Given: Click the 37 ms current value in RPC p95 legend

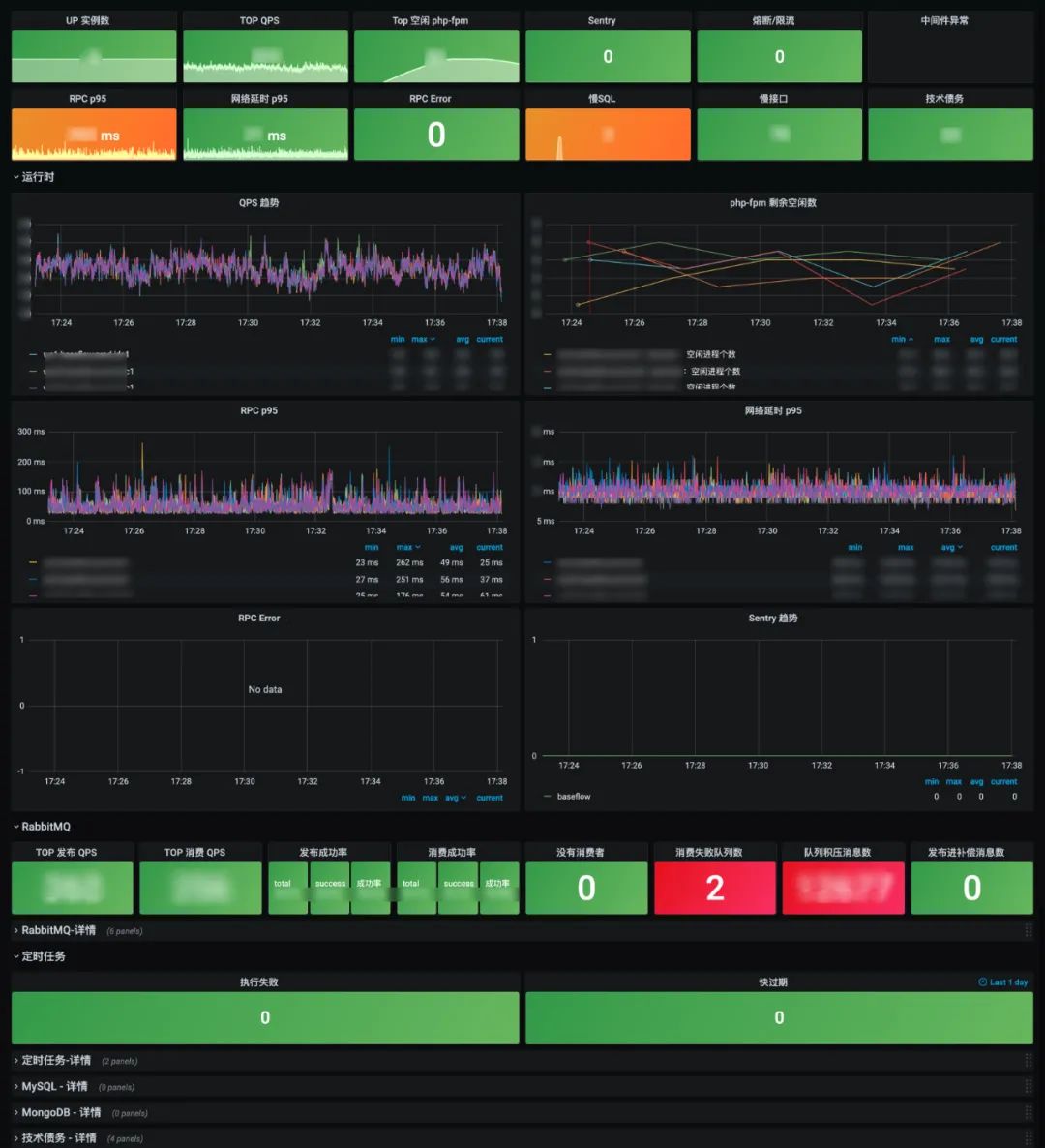Looking at the screenshot, I should click(x=491, y=579).
